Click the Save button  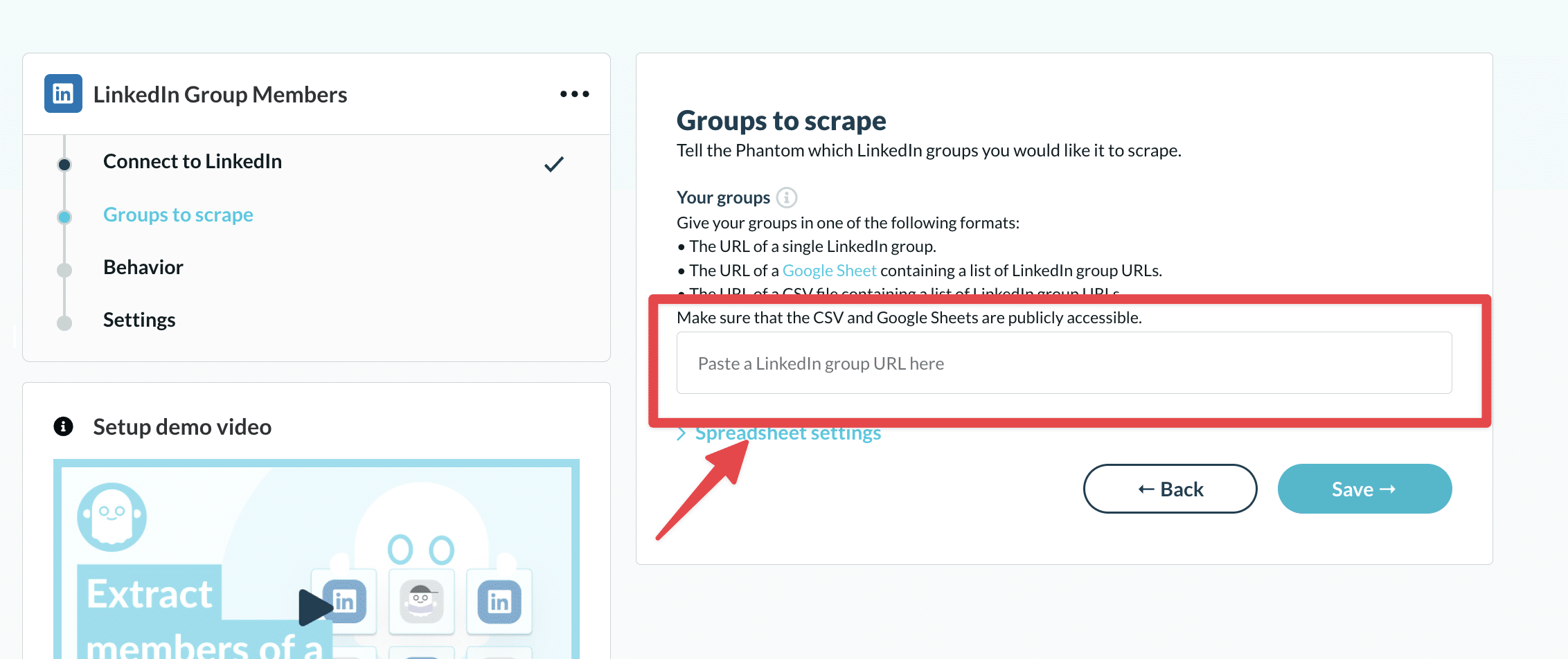(1364, 489)
